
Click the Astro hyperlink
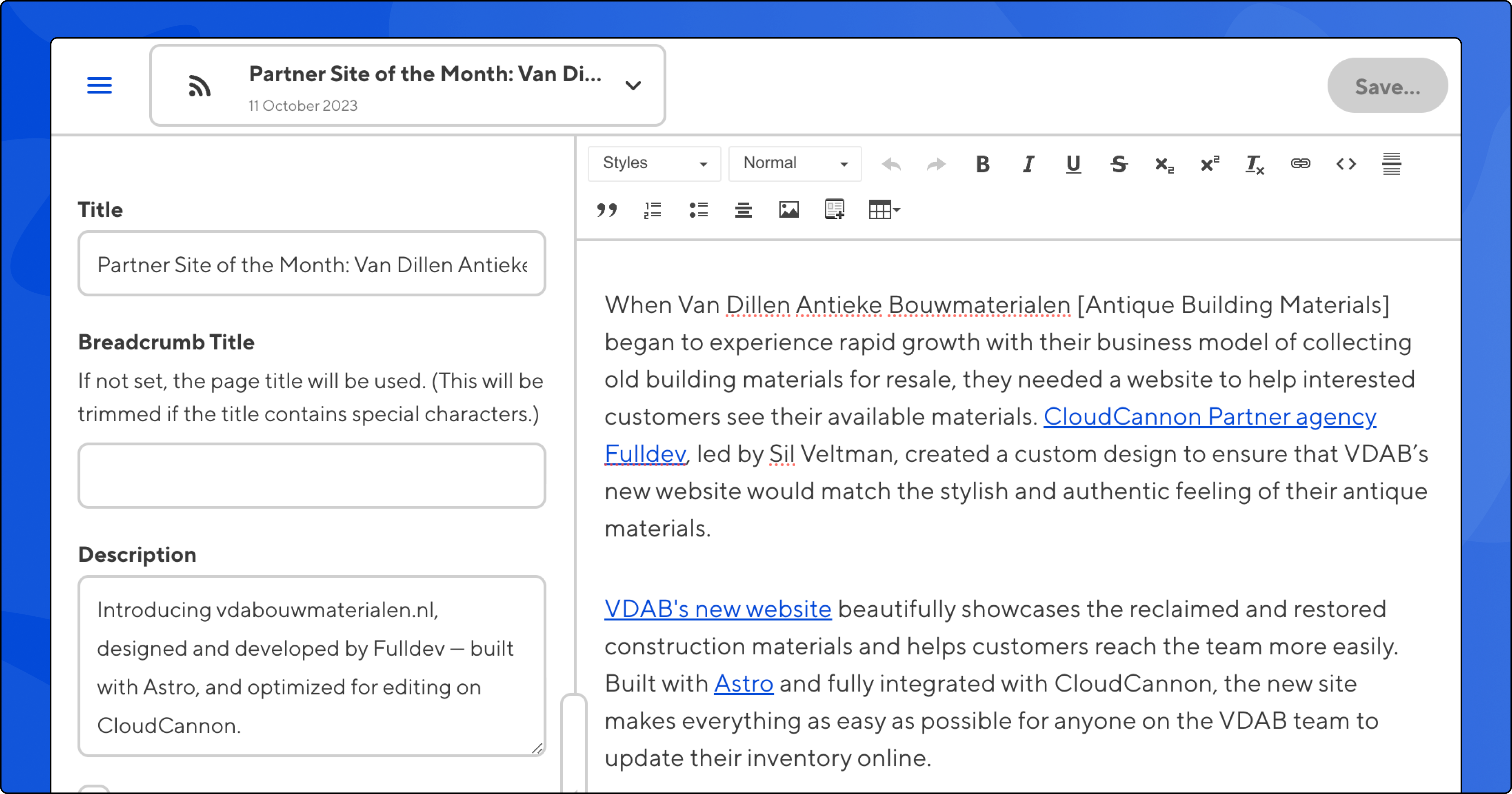pos(743,684)
